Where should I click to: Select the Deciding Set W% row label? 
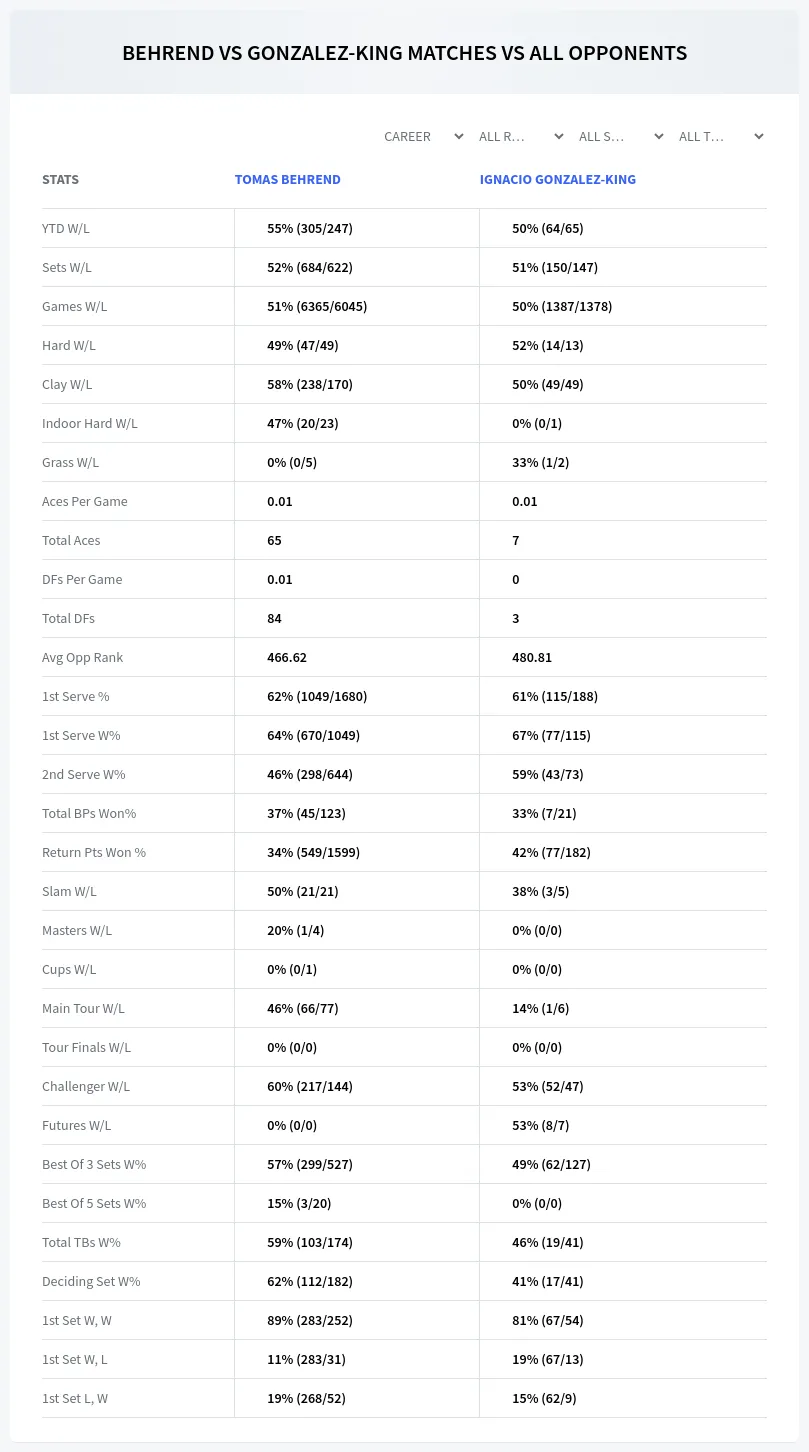point(91,1281)
